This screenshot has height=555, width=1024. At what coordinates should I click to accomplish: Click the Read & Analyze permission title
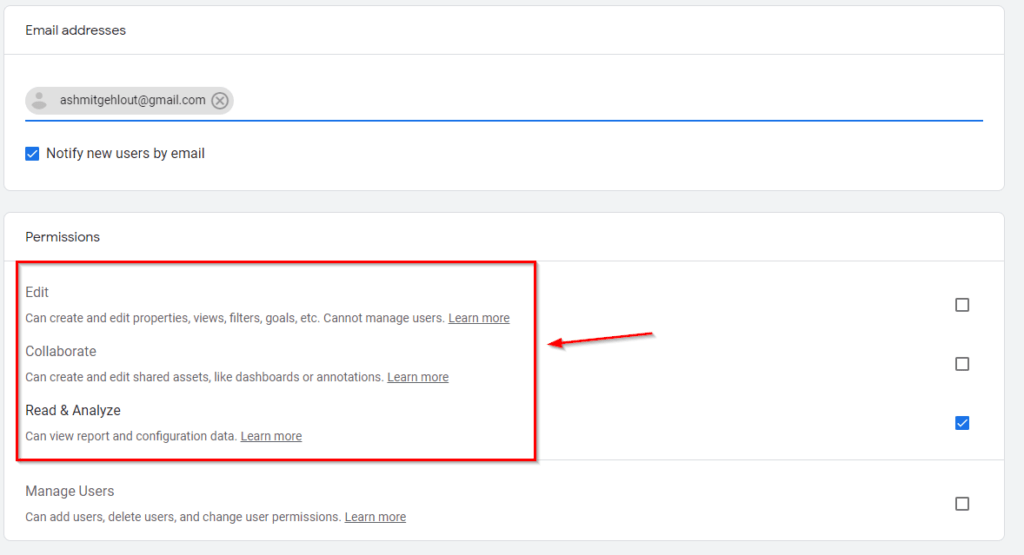pyautogui.click(x=73, y=410)
